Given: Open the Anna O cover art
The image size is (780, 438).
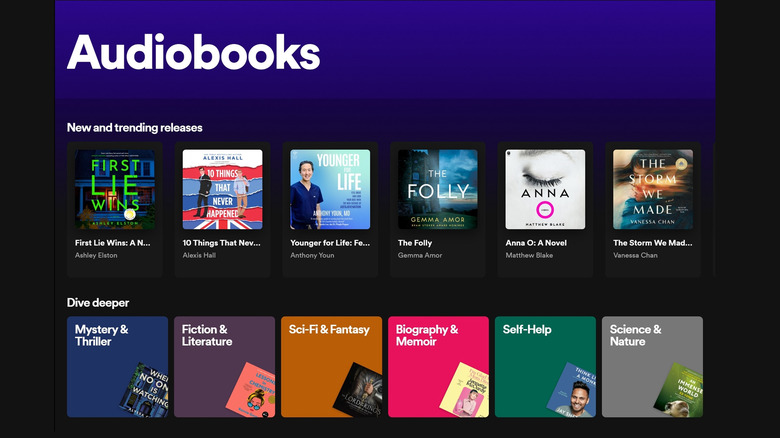Looking at the screenshot, I should click(545, 189).
